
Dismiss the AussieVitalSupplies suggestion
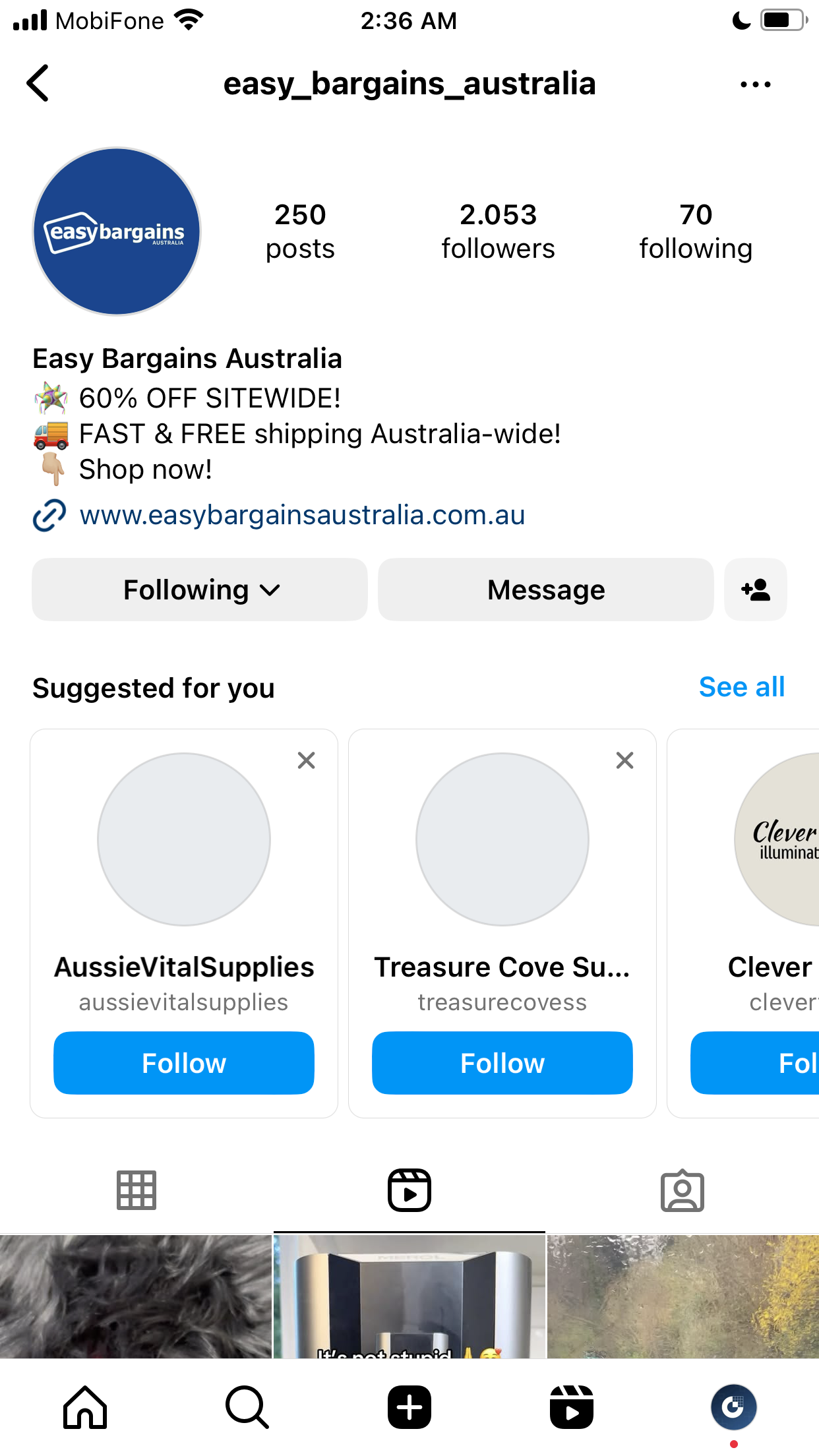[306, 760]
